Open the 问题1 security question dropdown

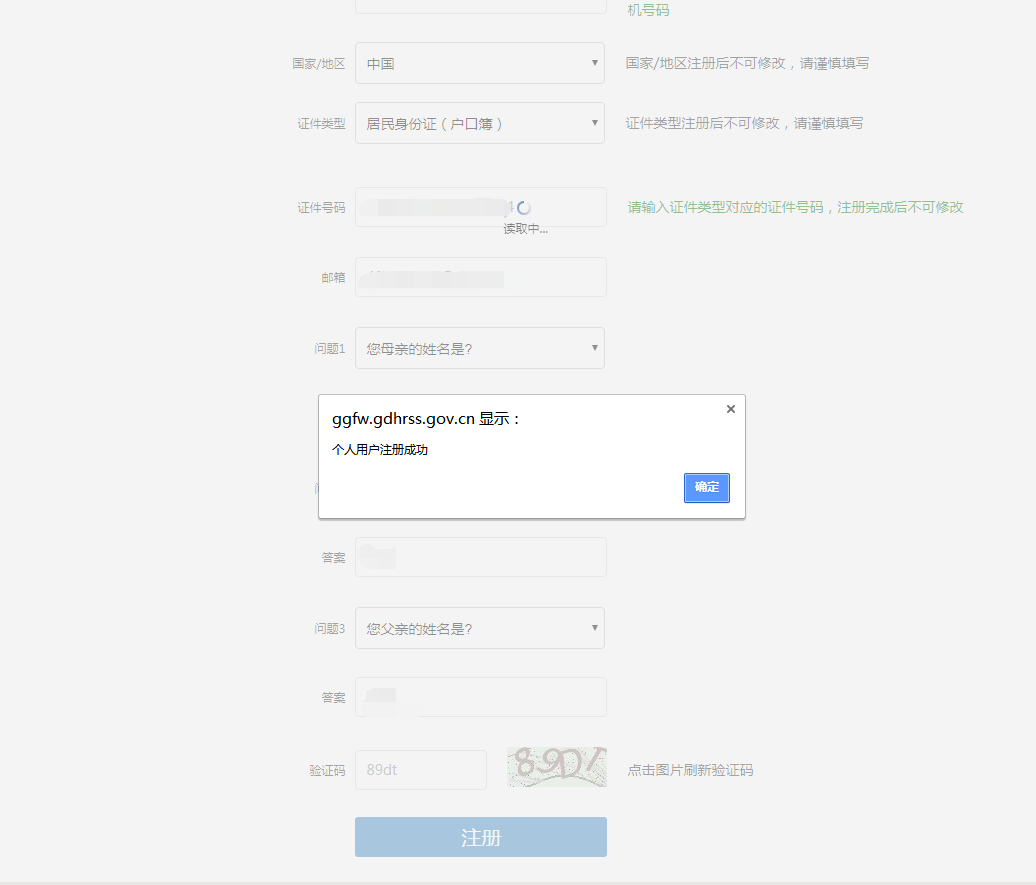pyautogui.click(x=480, y=347)
